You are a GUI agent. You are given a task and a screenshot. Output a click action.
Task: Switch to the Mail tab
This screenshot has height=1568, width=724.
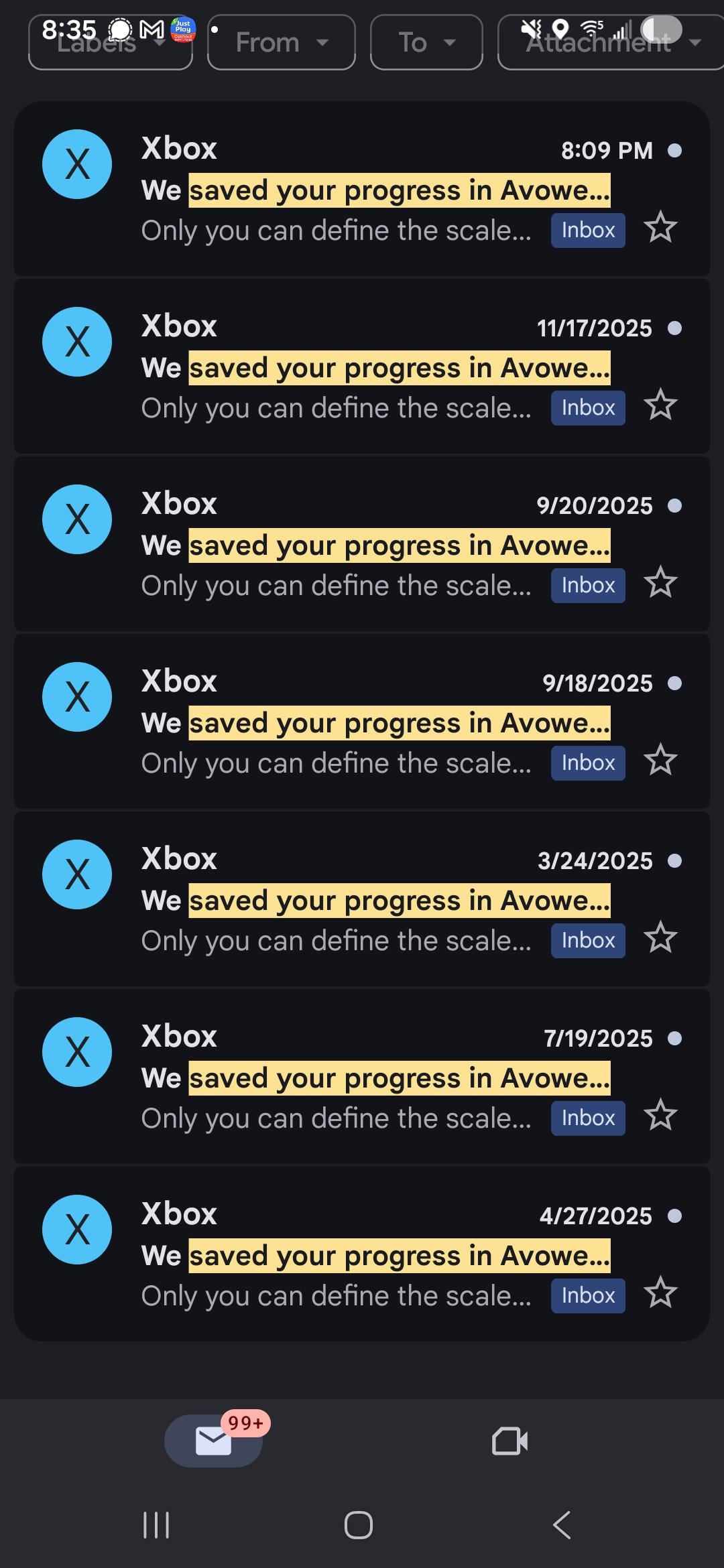tap(213, 1441)
